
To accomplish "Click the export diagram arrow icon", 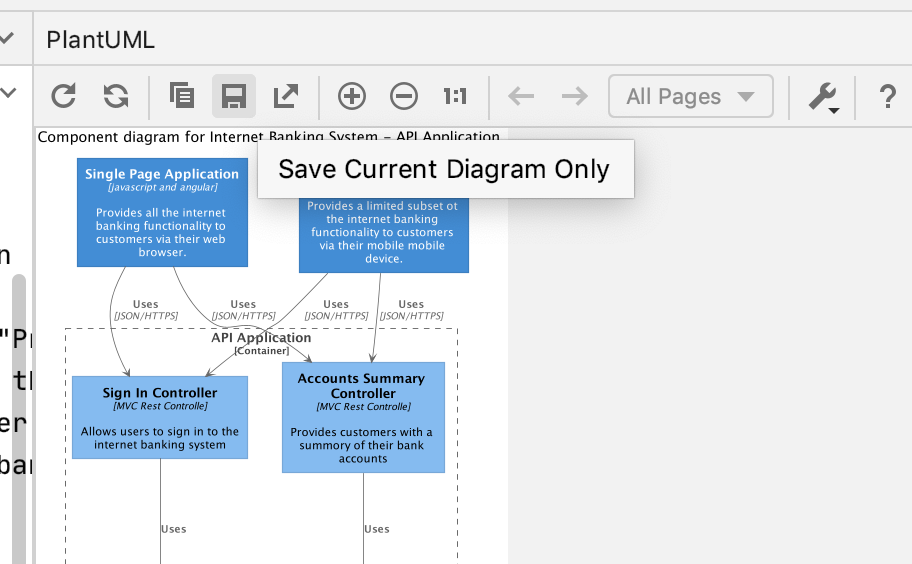I will pyautogui.click(x=286, y=96).
